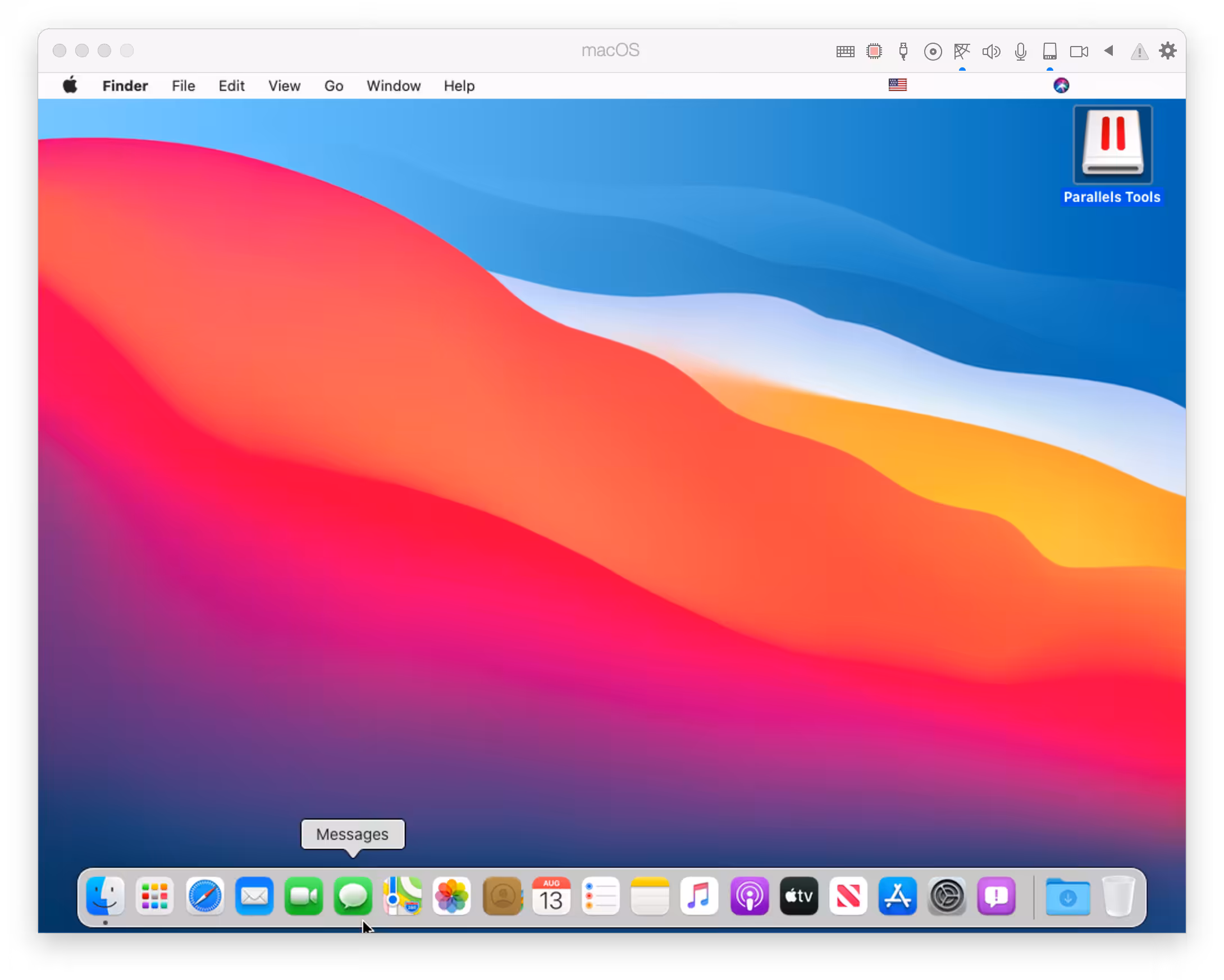Launch the Podcasts app
This screenshot has height=980, width=1224.
coord(750,896)
